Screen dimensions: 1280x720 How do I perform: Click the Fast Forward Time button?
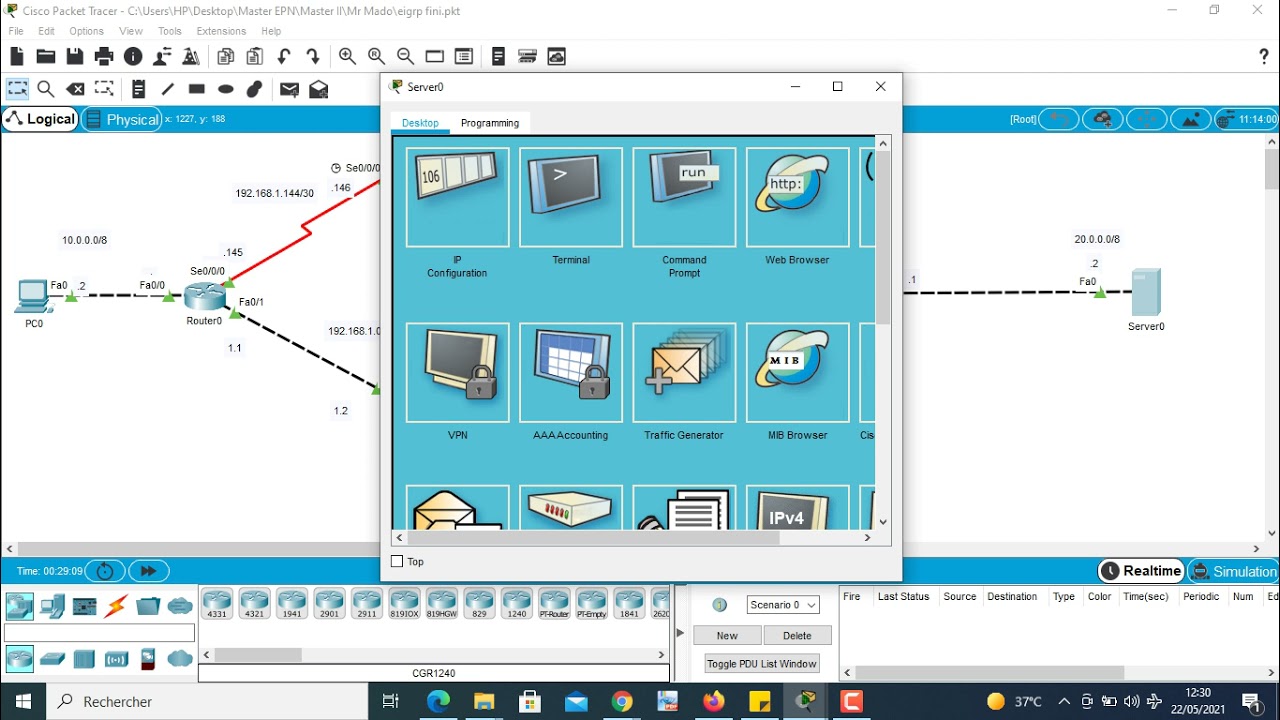pos(148,571)
